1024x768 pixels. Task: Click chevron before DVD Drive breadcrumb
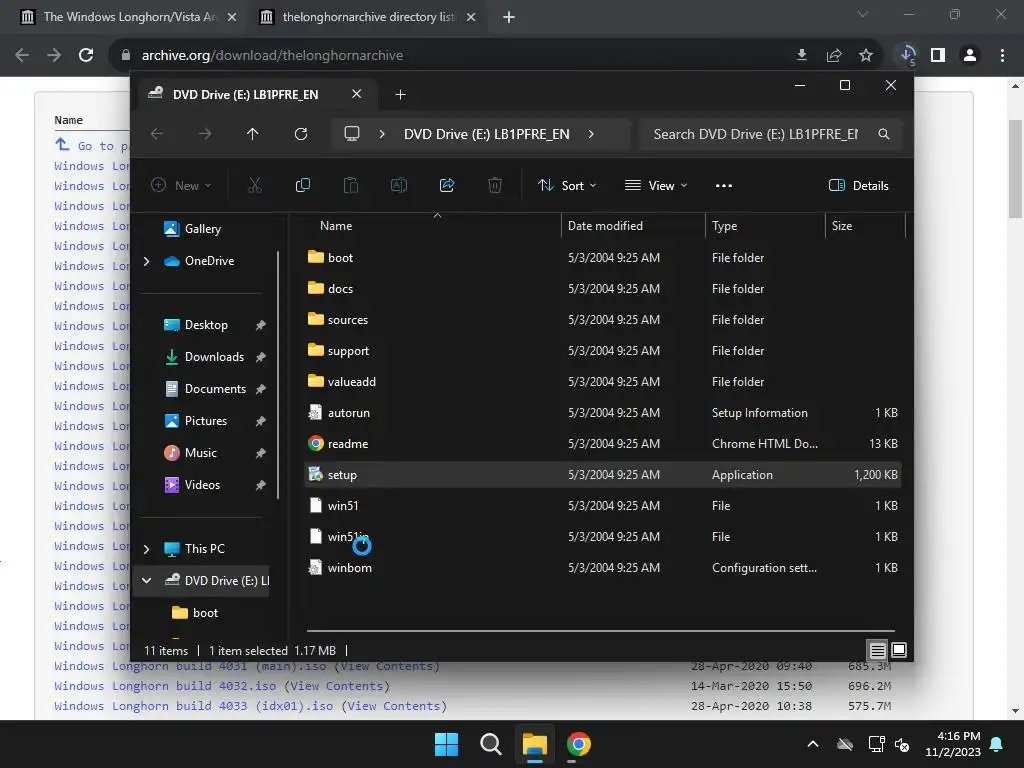(x=382, y=134)
